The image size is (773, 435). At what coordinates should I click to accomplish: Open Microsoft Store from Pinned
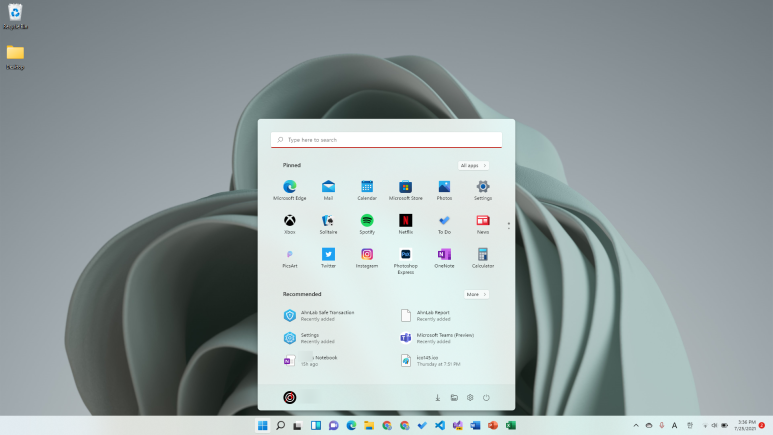pos(406,190)
